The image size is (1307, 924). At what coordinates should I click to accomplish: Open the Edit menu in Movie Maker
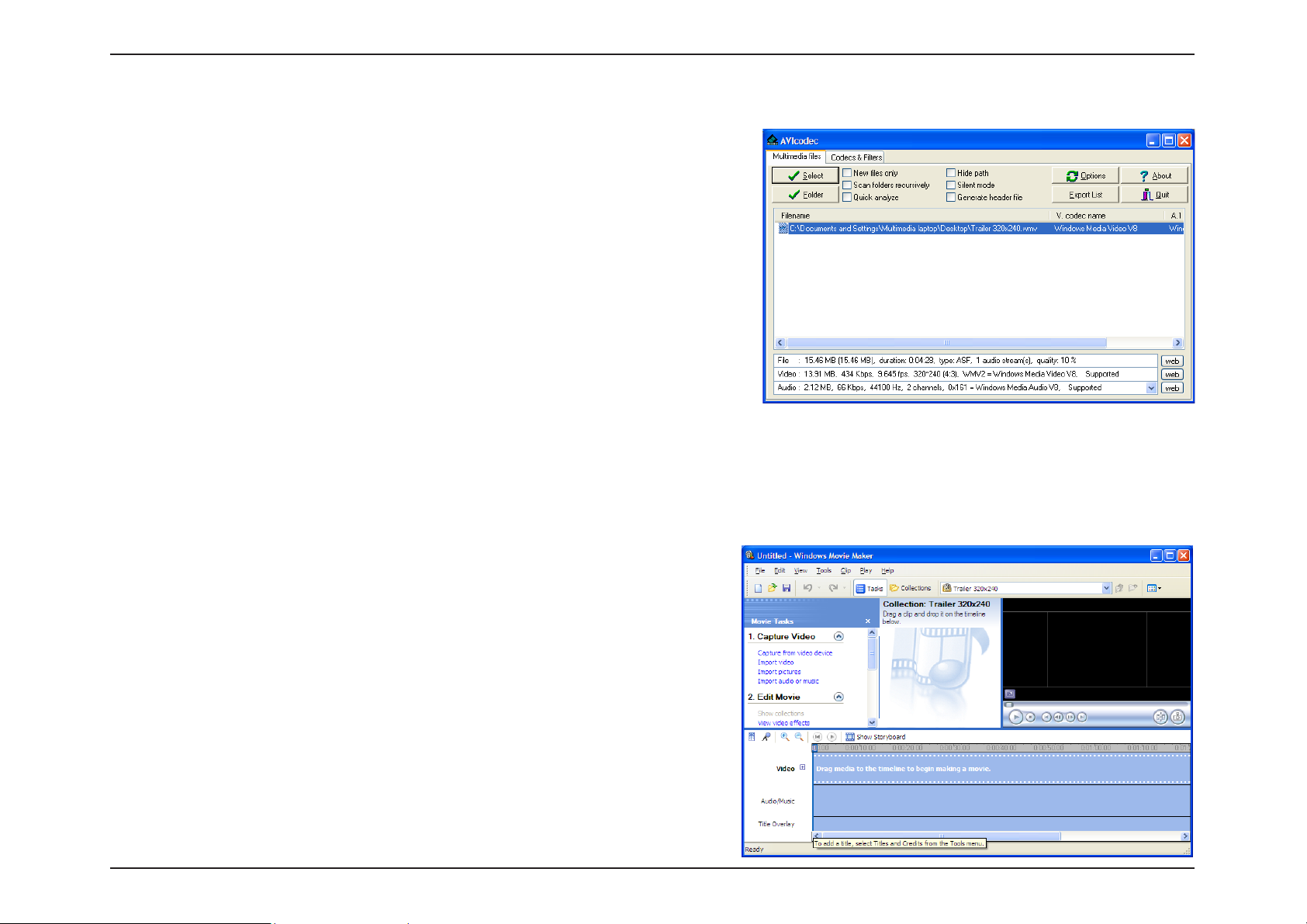pyautogui.click(x=780, y=570)
